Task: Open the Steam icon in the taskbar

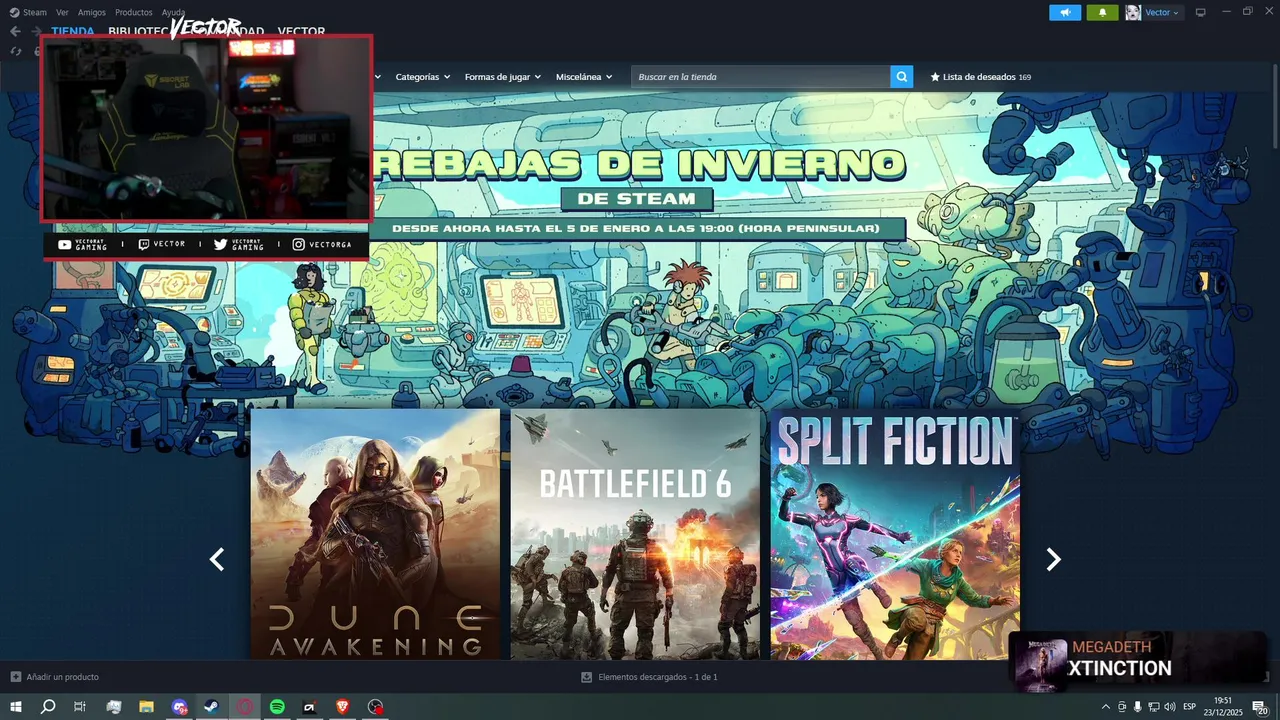Action: [212, 707]
